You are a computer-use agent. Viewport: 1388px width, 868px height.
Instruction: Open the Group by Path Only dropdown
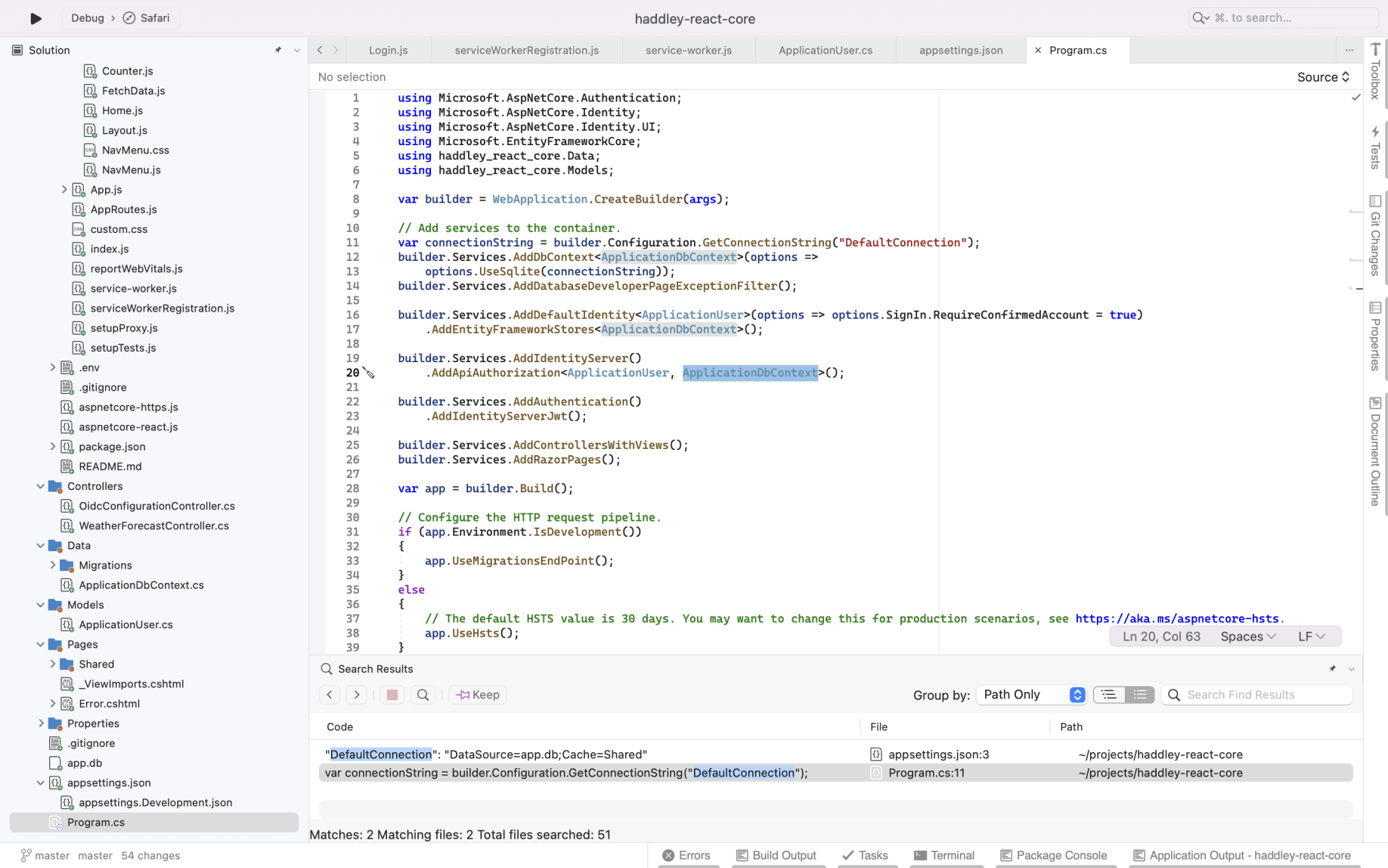[x=1031, y=695]
